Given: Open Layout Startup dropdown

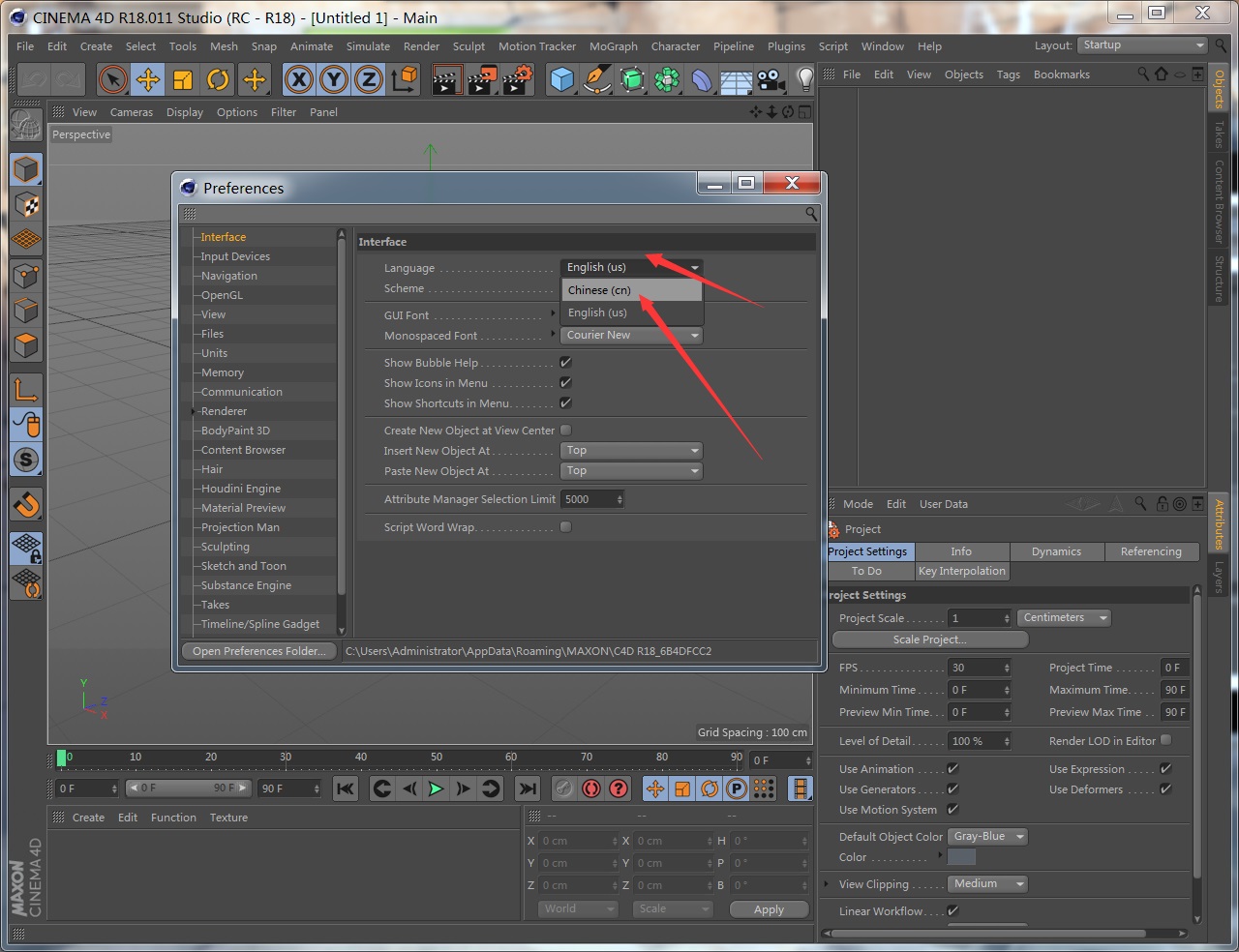Looking at the screenshot, I should point(1142,45).
